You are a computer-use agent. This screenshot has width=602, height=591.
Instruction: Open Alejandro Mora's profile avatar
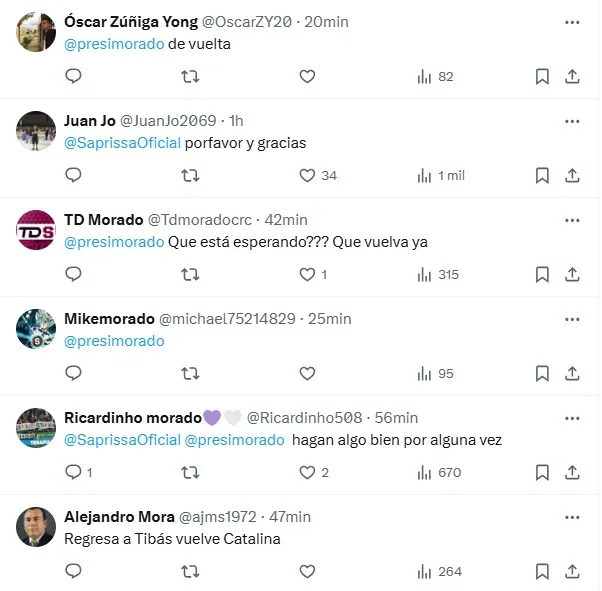coord(36,527)
